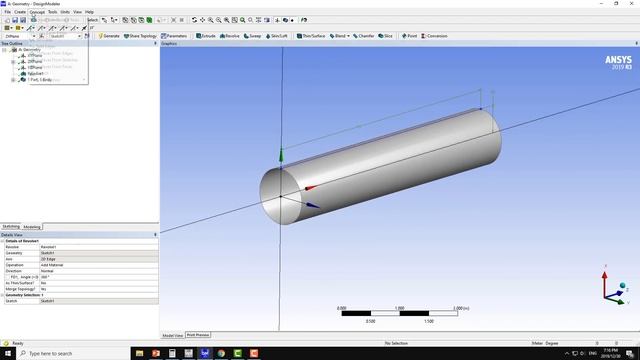
Task: Click the Operation Add Material field
Action: click(x=99, y=265)
